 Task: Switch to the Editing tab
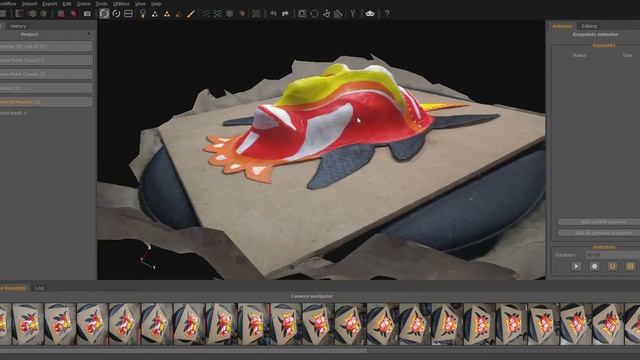point(589,26)
